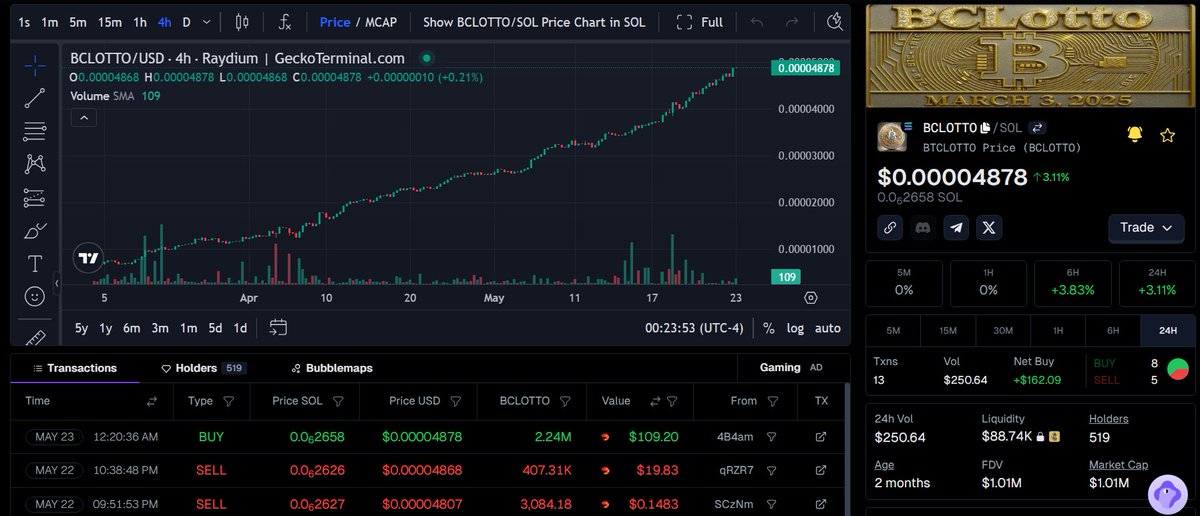1200x516 pixels.
Task: Open the Fibonacci retracement tool
Action: click(x=34, y=131)
